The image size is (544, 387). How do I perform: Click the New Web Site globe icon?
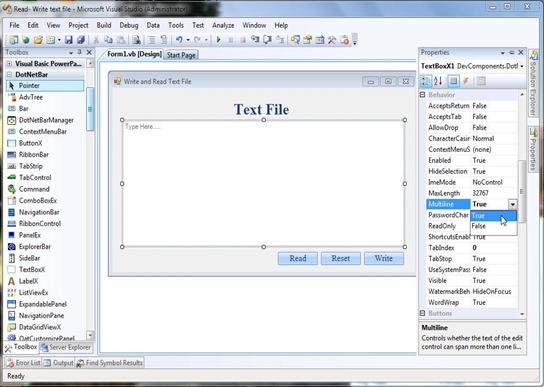tap(26, 40)
